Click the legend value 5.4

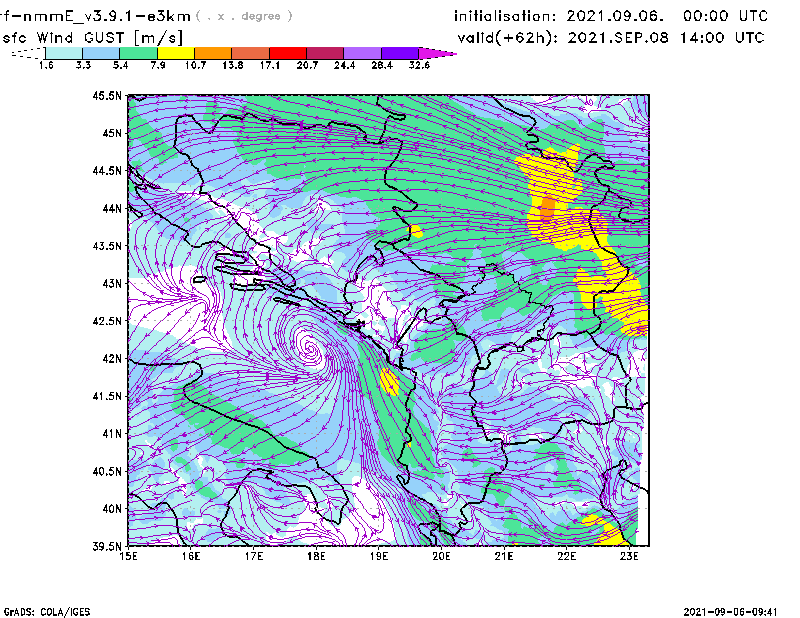click(120, 65)
